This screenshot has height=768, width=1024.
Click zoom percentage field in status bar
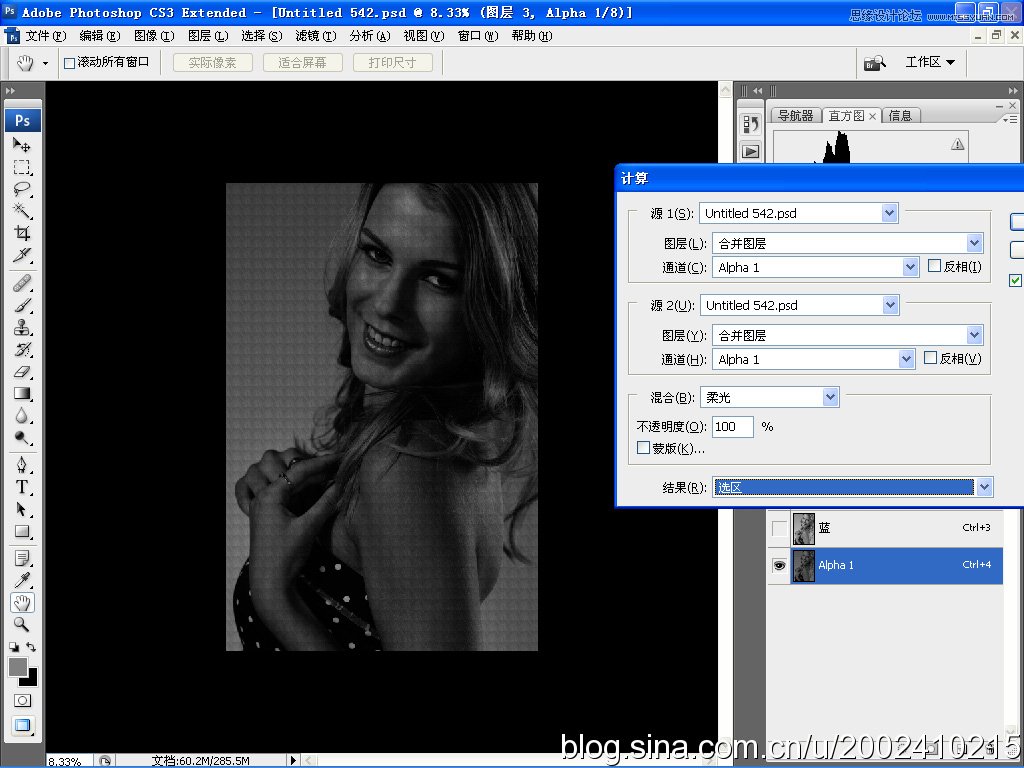(70, 761)
